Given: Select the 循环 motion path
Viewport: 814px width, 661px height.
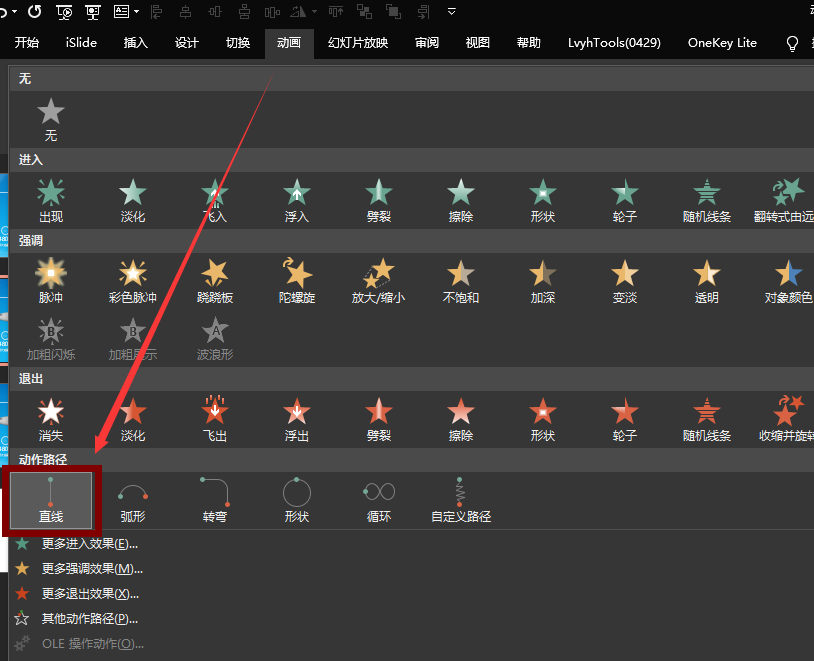Looking at the screenshot, I should [379, 499].
